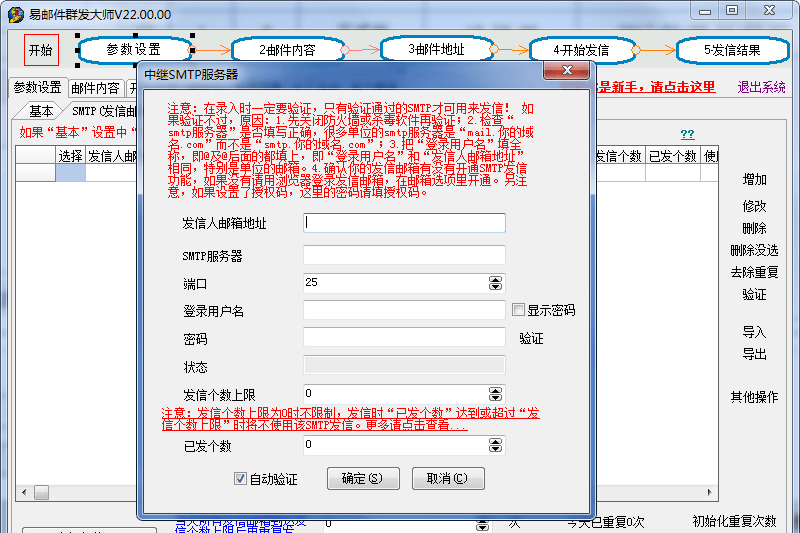Click 删除没选 in the right panel
The width and height of the screenshot is (800, 533).
coord(755,250)
